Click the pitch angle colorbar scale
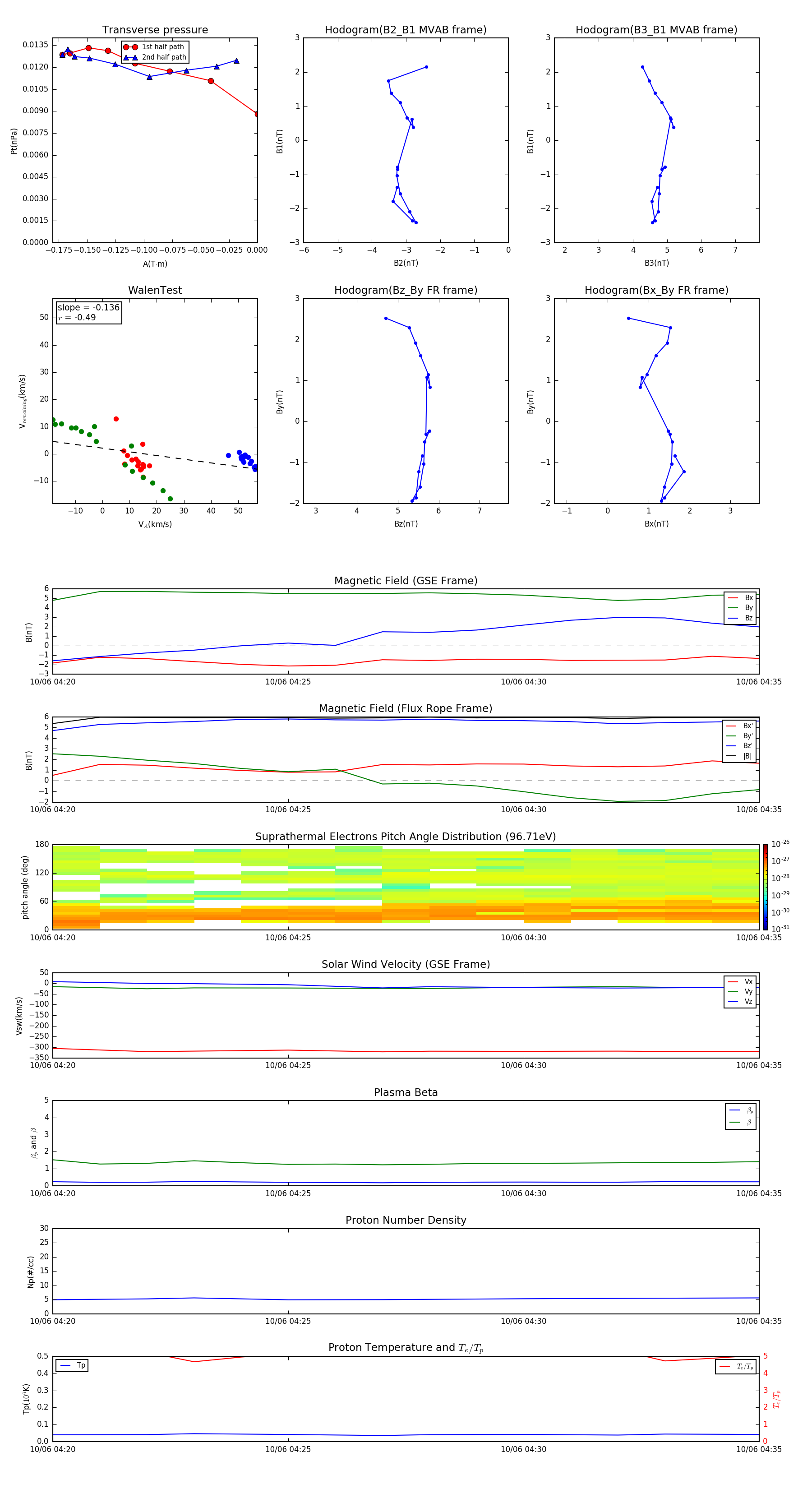 point(765,887)
